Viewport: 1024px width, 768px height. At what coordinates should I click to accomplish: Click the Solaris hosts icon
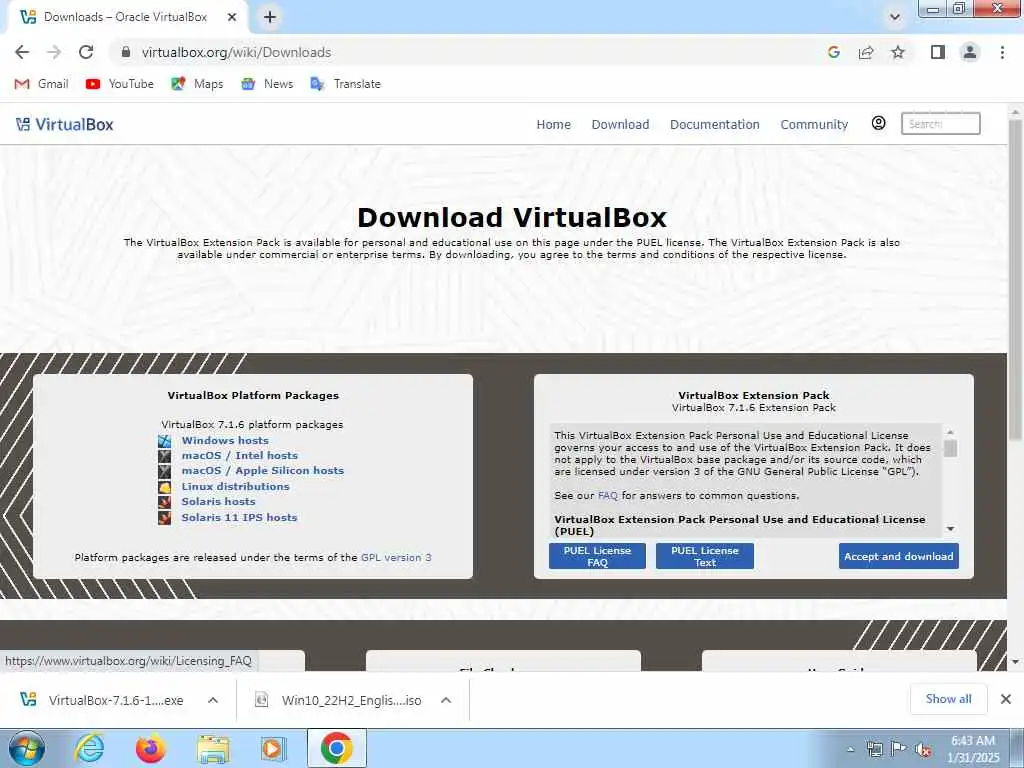(165, 502)
